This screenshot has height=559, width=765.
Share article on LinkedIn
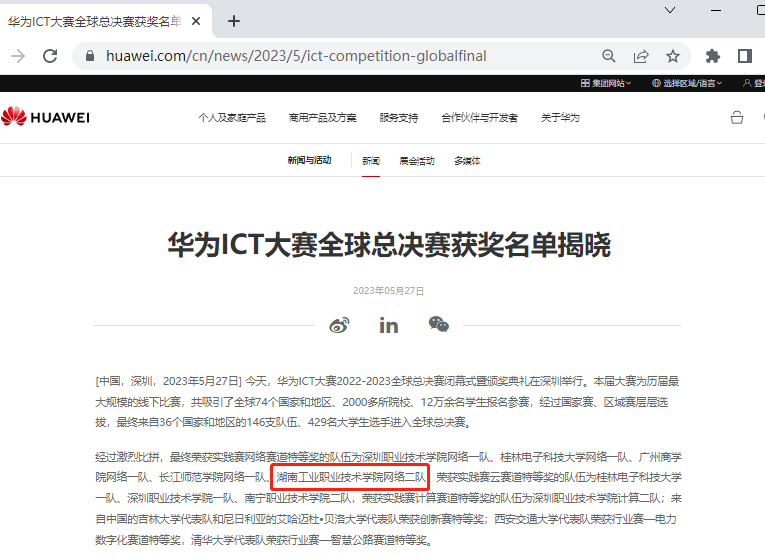pyautogui.click(x=389, y=325)
